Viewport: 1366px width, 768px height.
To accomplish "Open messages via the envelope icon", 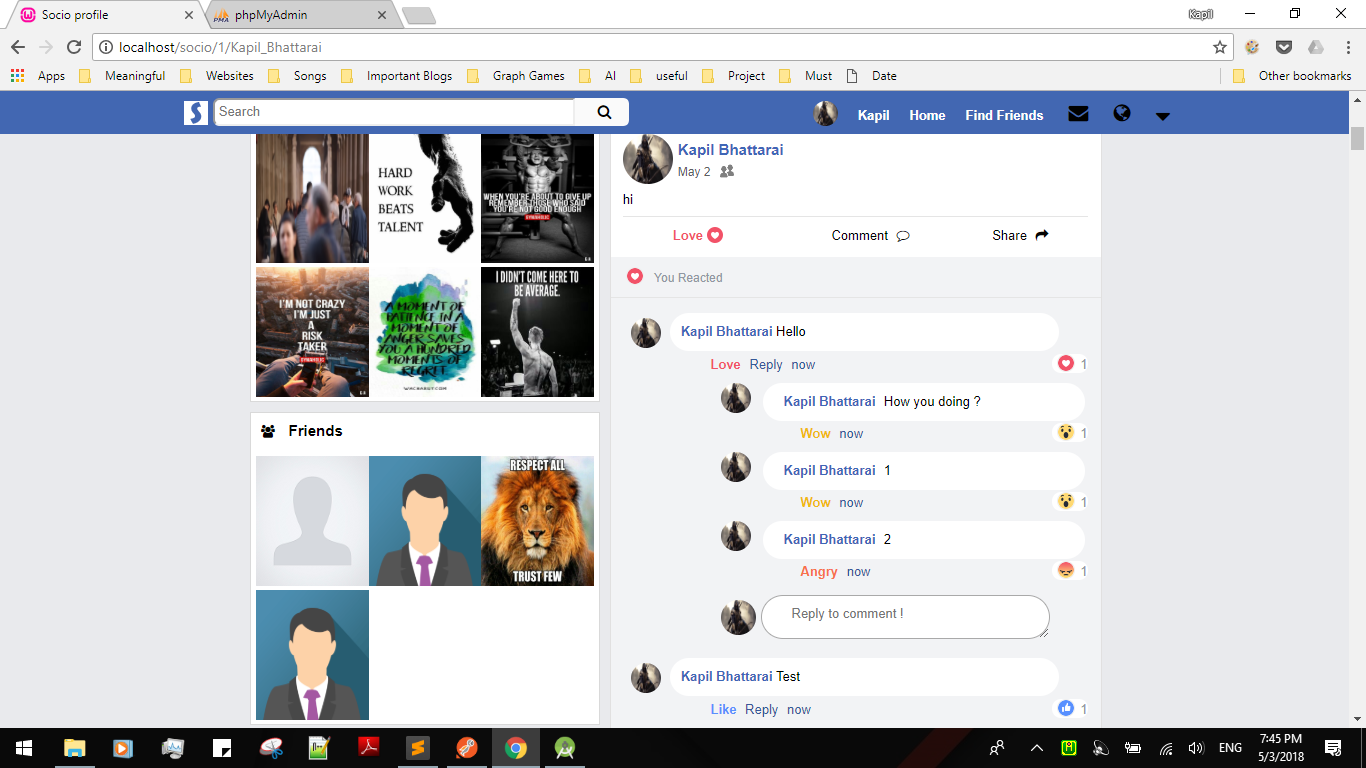I will 1078,114.
